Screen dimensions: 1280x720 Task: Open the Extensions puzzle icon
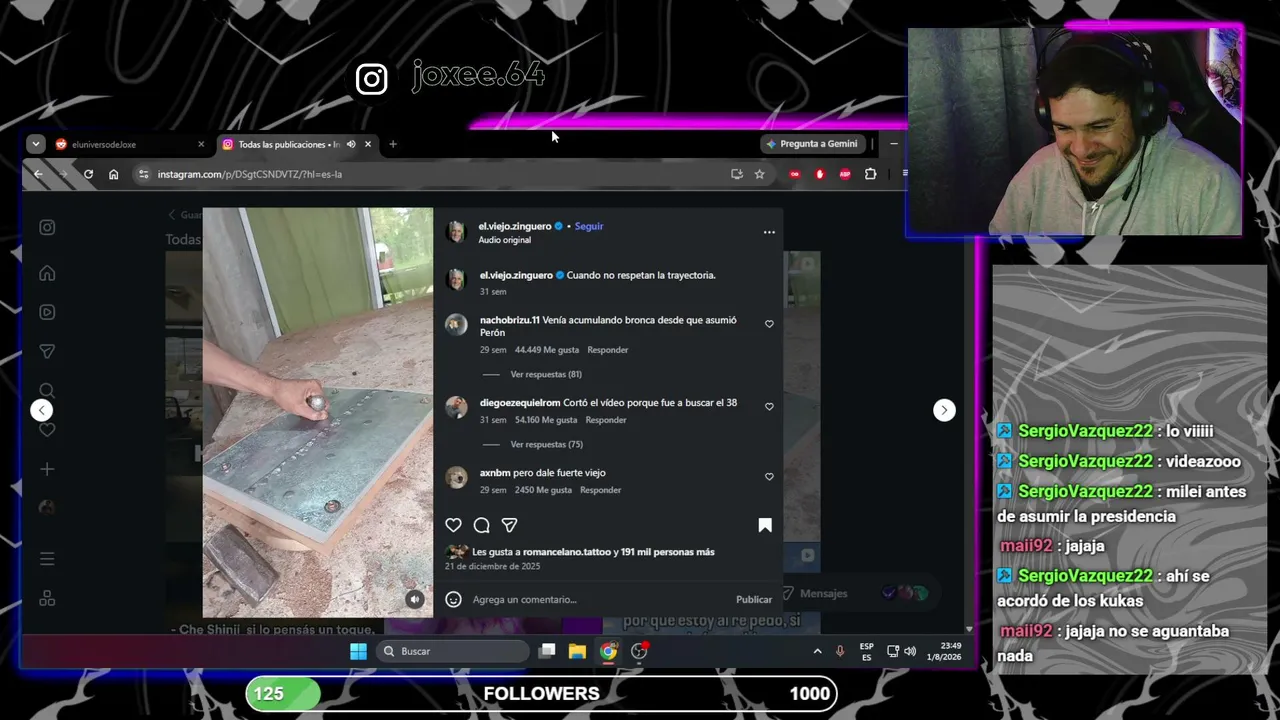(x=870, y=174)
